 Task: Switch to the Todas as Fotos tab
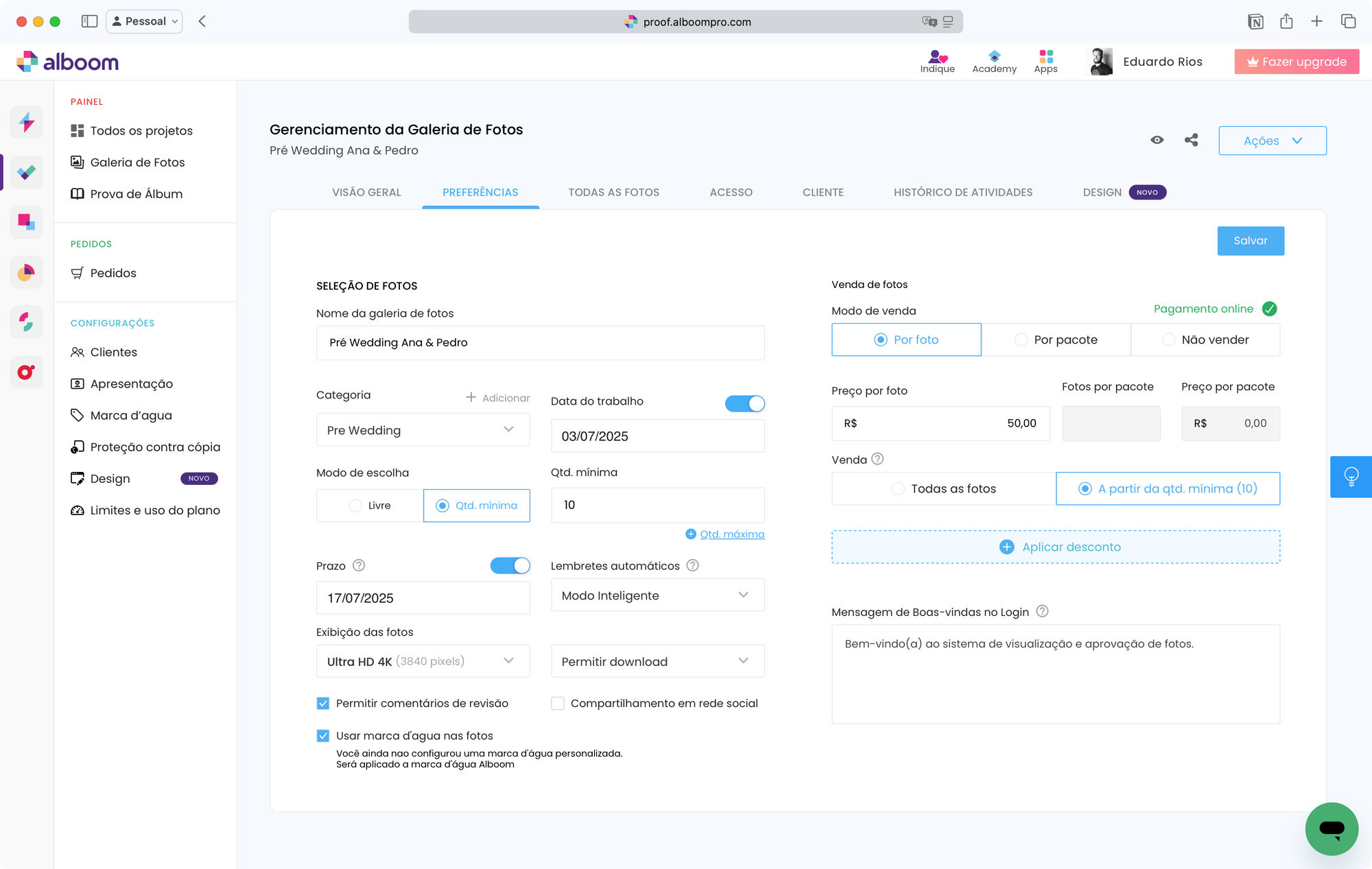click(613, 192)
